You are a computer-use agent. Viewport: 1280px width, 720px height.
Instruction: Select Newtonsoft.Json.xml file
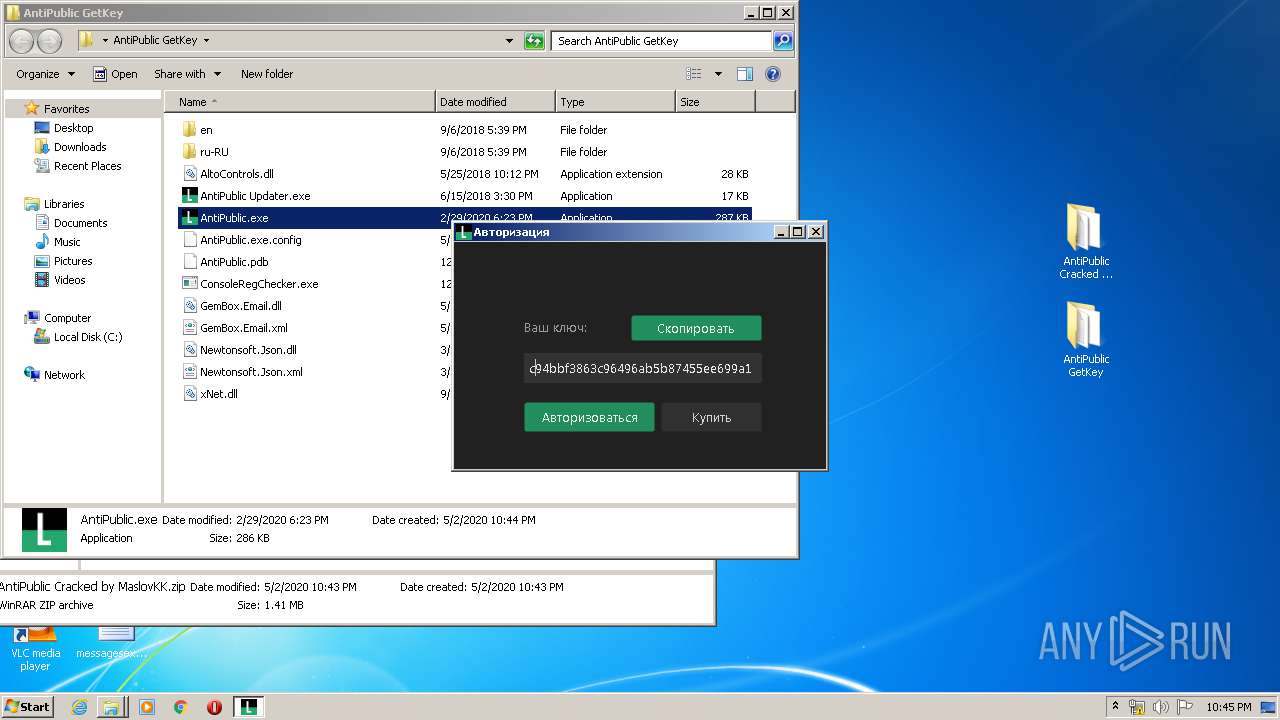tap(251, 372)
